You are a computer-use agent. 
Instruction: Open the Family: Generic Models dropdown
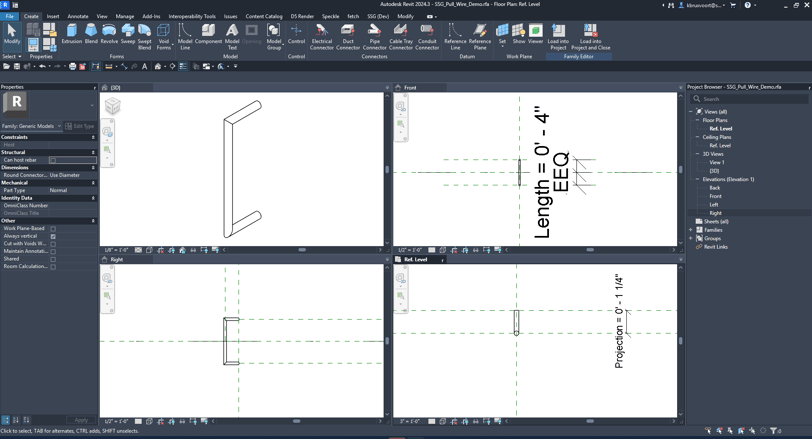click(32, 126)
